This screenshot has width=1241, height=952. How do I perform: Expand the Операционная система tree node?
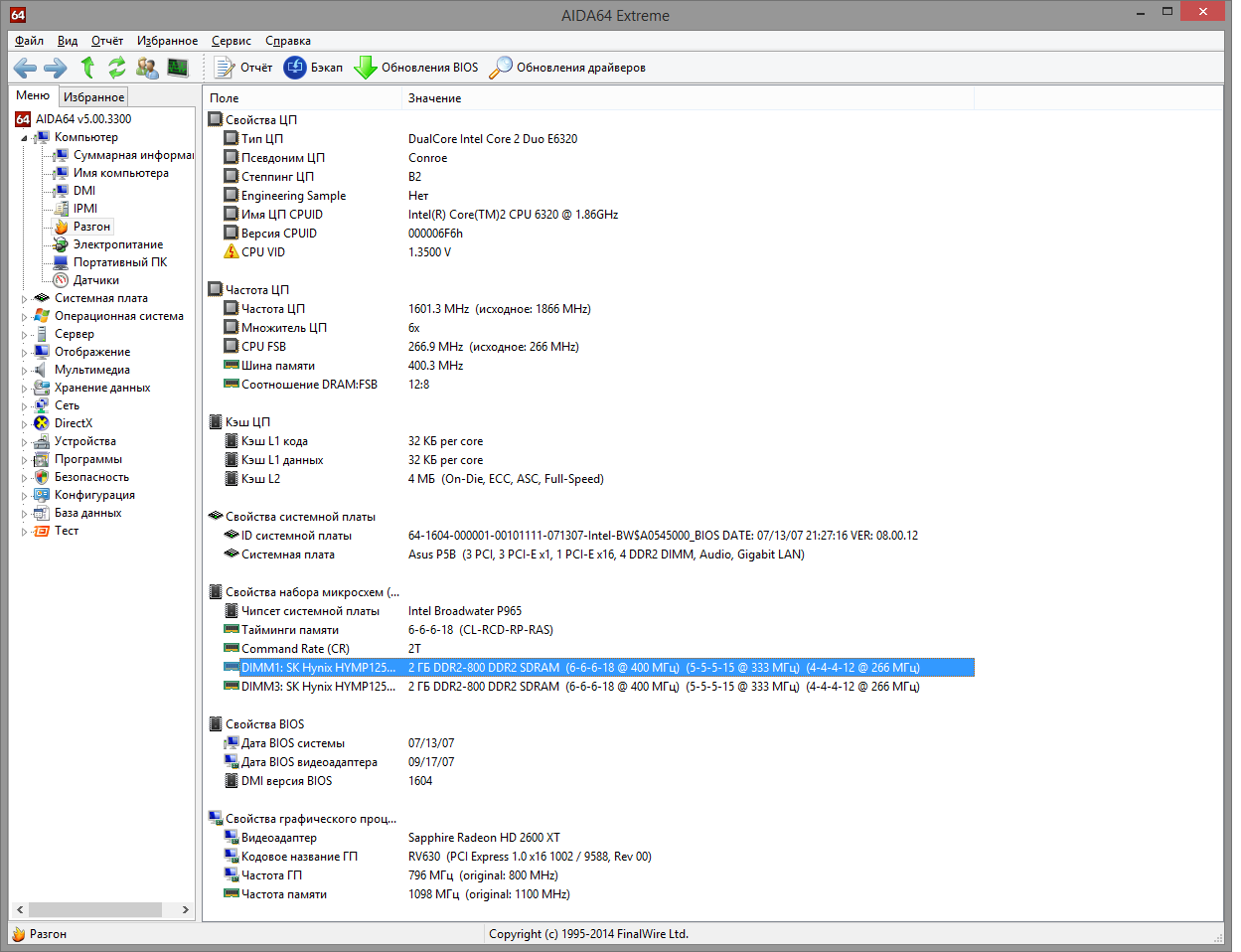(24, 316)
